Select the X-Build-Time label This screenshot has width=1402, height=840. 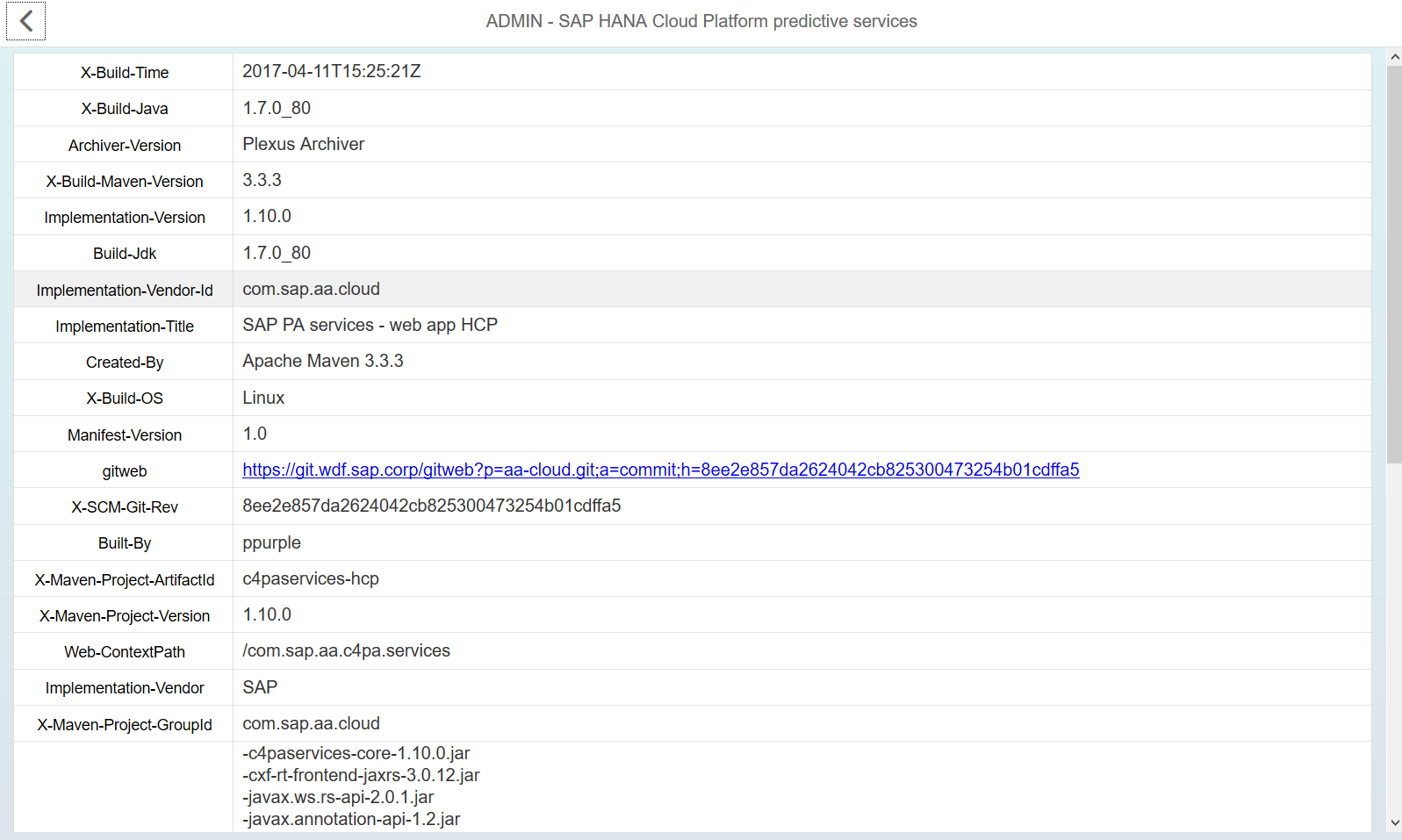[125, 73]
